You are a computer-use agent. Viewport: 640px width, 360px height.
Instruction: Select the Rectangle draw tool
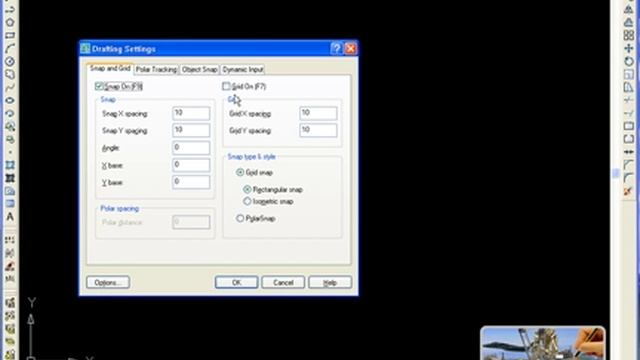(10, 36)
